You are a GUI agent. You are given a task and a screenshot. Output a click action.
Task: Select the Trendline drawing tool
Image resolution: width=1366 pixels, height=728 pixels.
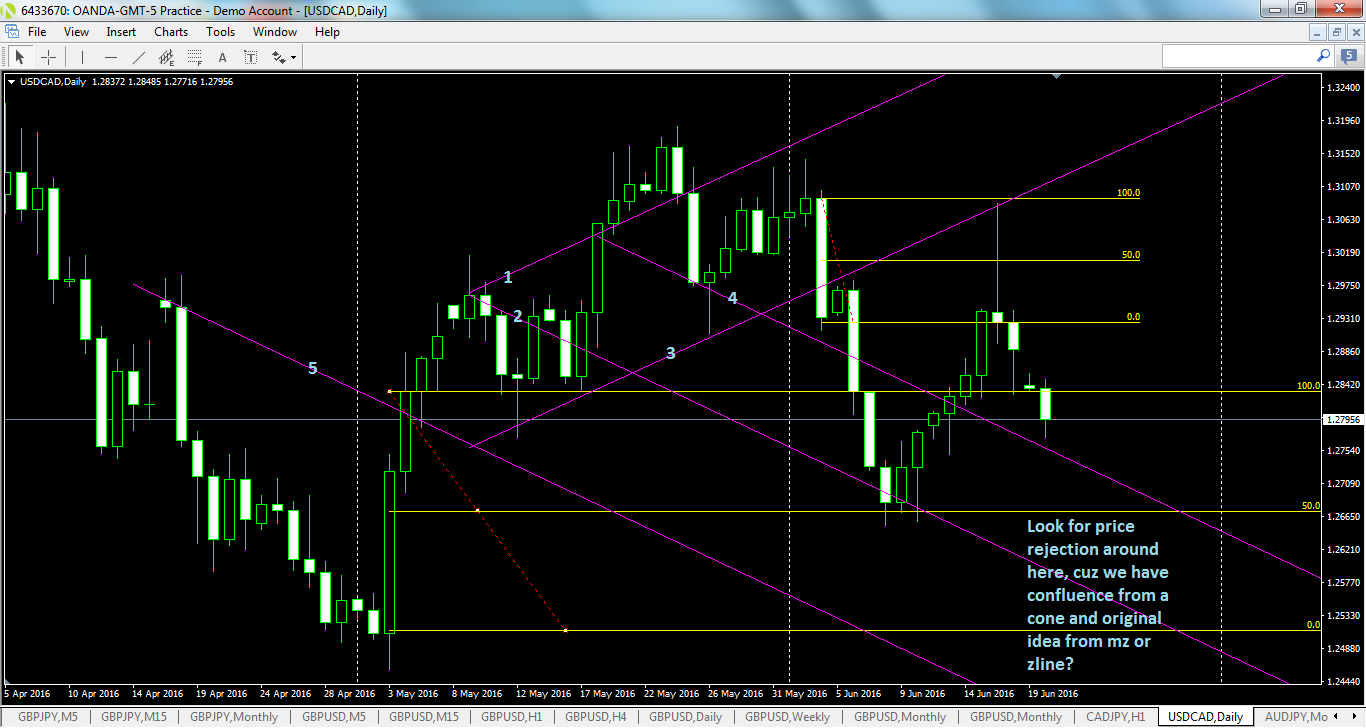(x=138, y=57)
